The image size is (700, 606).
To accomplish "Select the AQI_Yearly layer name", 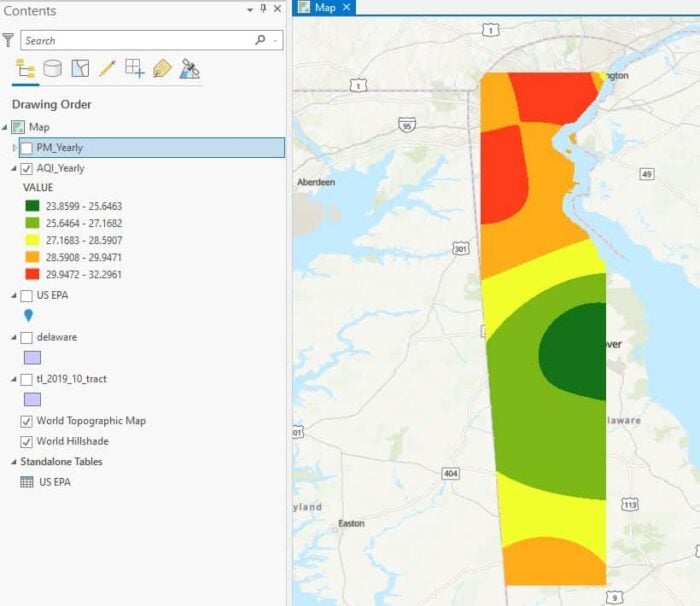I will (x=60, y=168).
